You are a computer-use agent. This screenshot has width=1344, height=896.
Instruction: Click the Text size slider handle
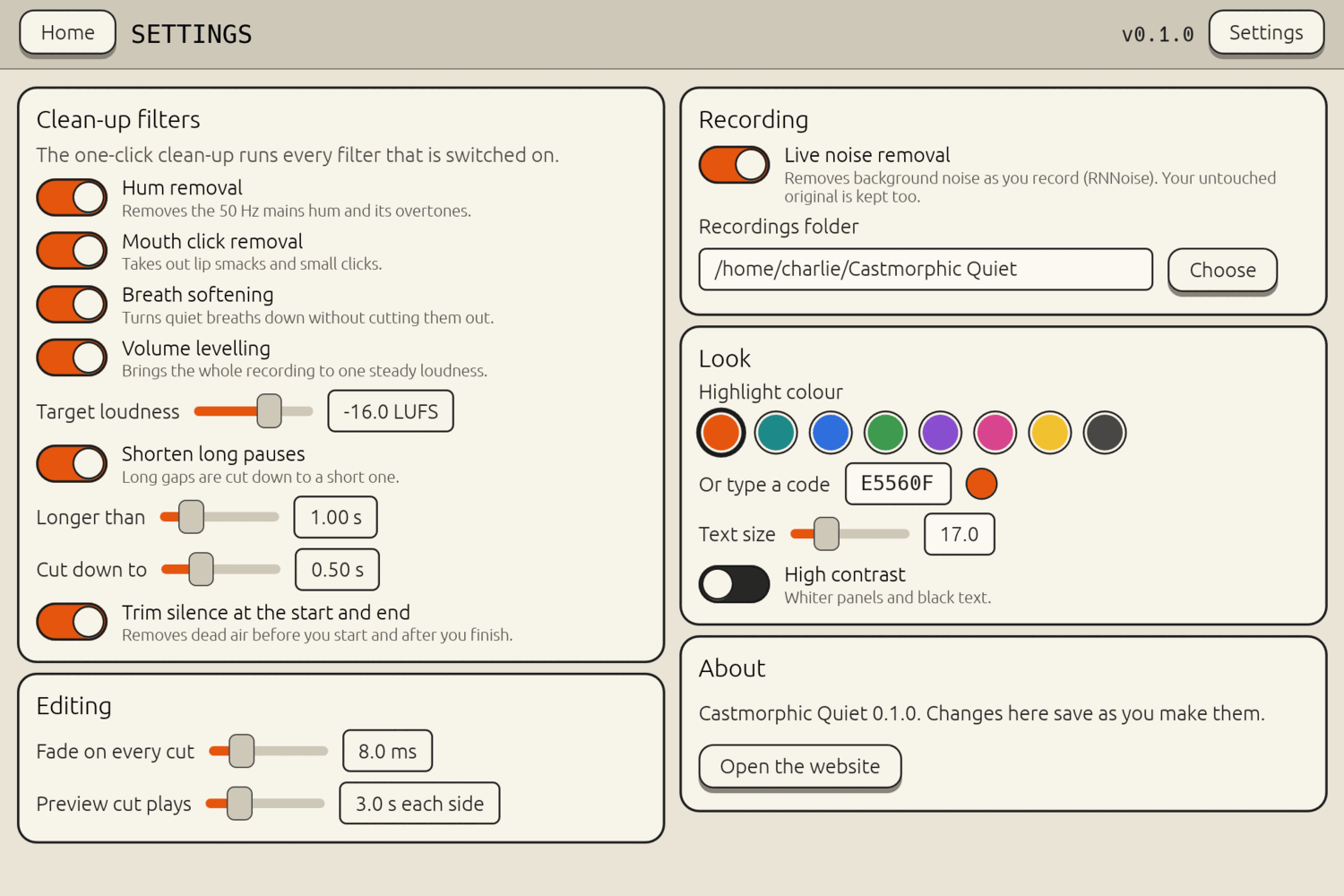(826, 534)
